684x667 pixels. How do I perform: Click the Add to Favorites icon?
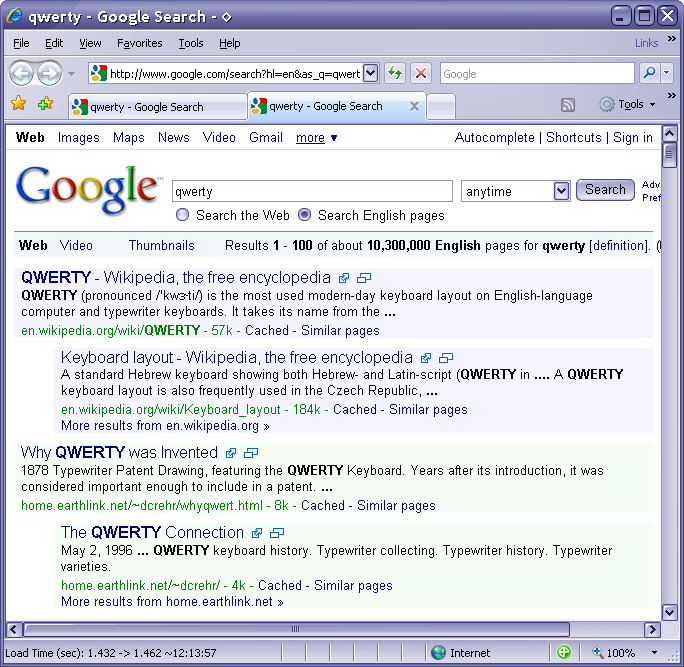[x=45, y=104]
